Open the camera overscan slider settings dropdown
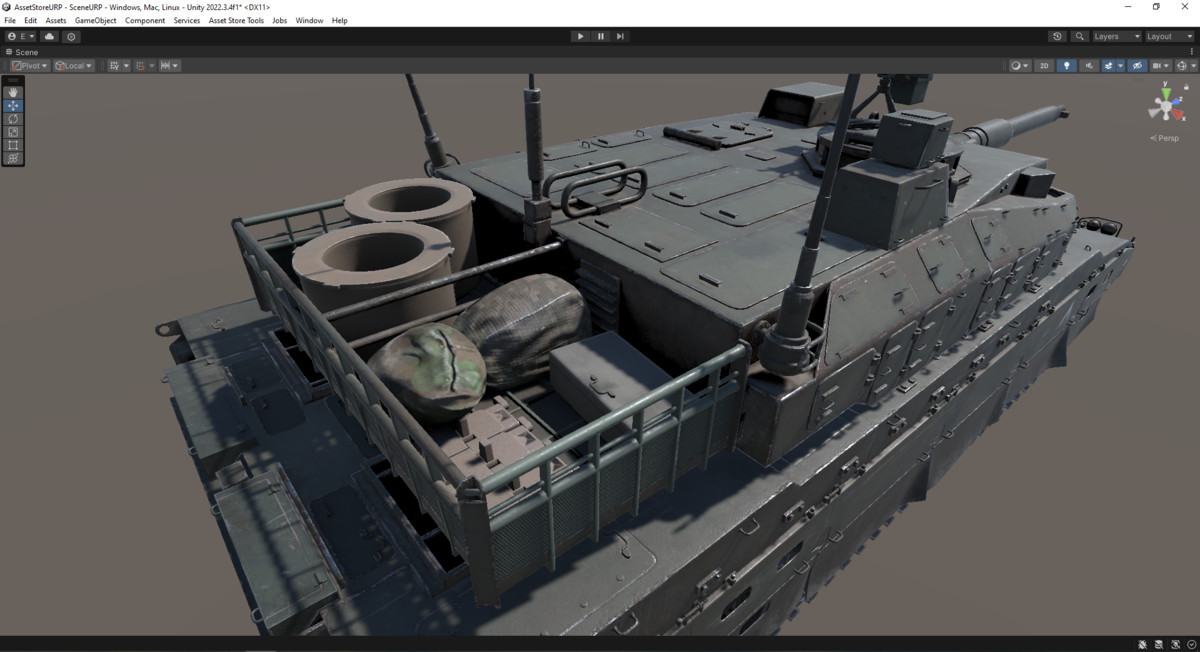Viewport: 1200px width, 652px height. click(1166, 65)
